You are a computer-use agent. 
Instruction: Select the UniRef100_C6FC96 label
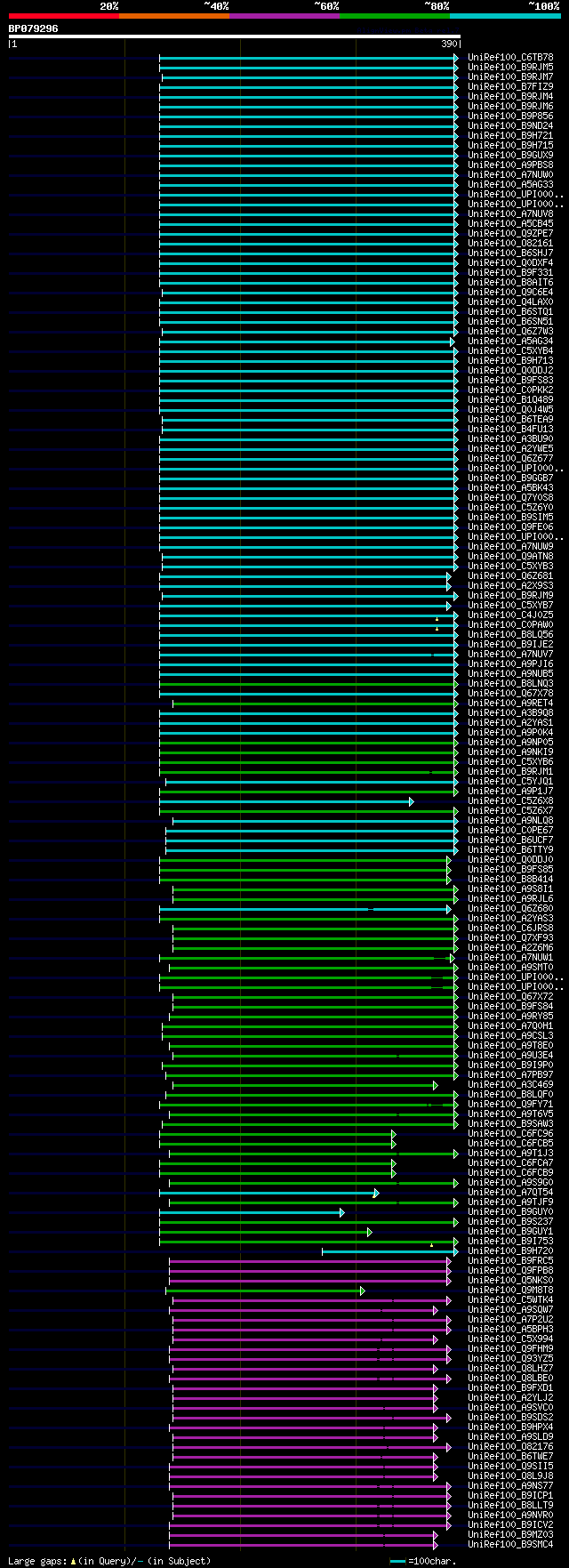tap(510, 1133)
